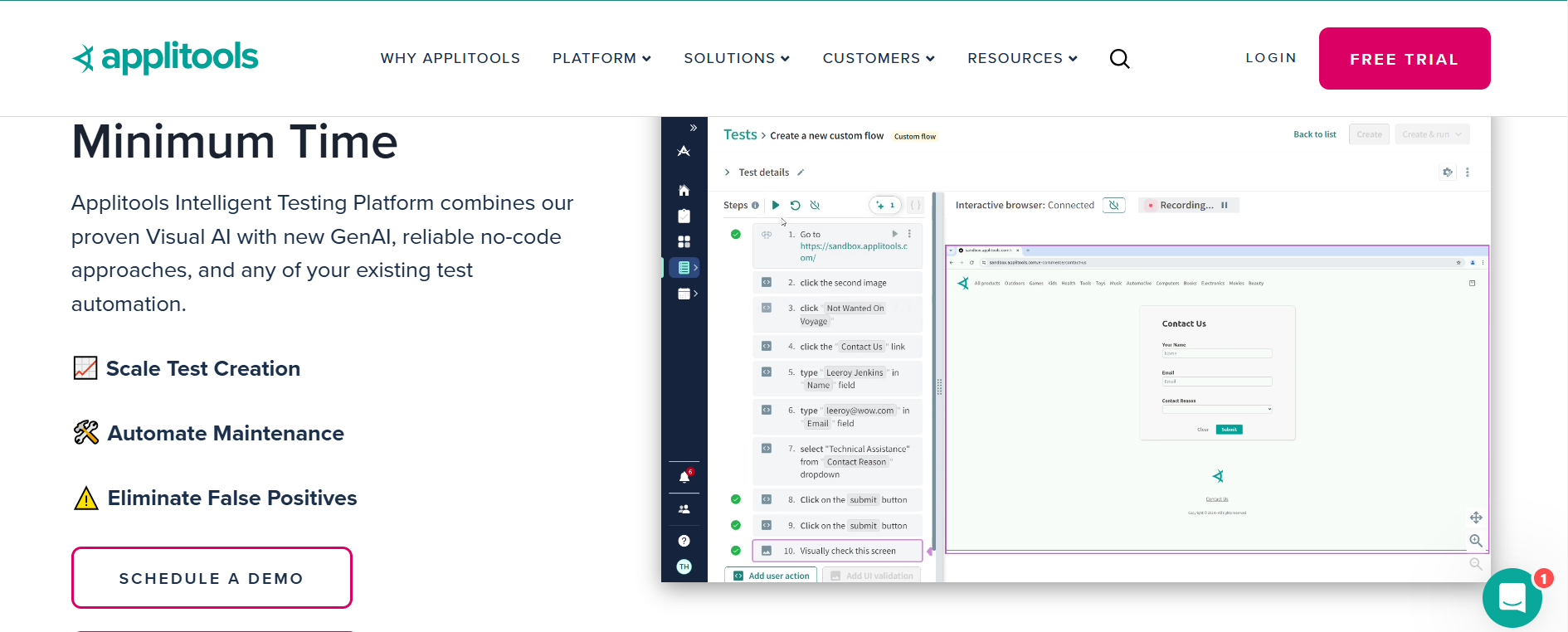Click Back to list

1315,134
